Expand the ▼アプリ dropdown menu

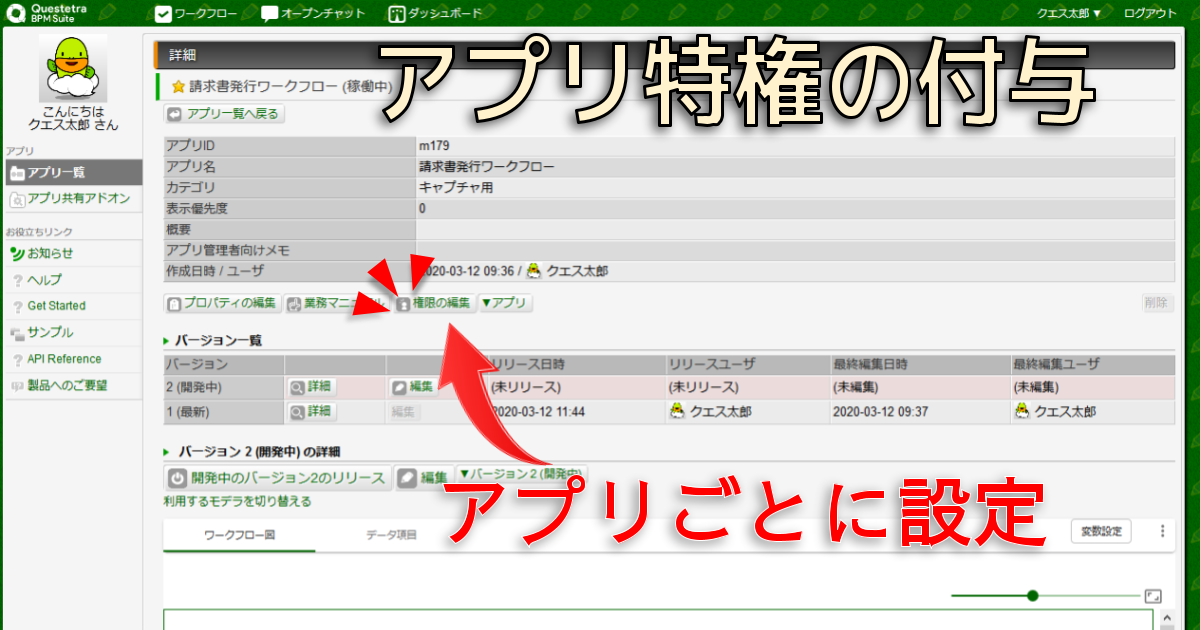(x=506, y=303)
